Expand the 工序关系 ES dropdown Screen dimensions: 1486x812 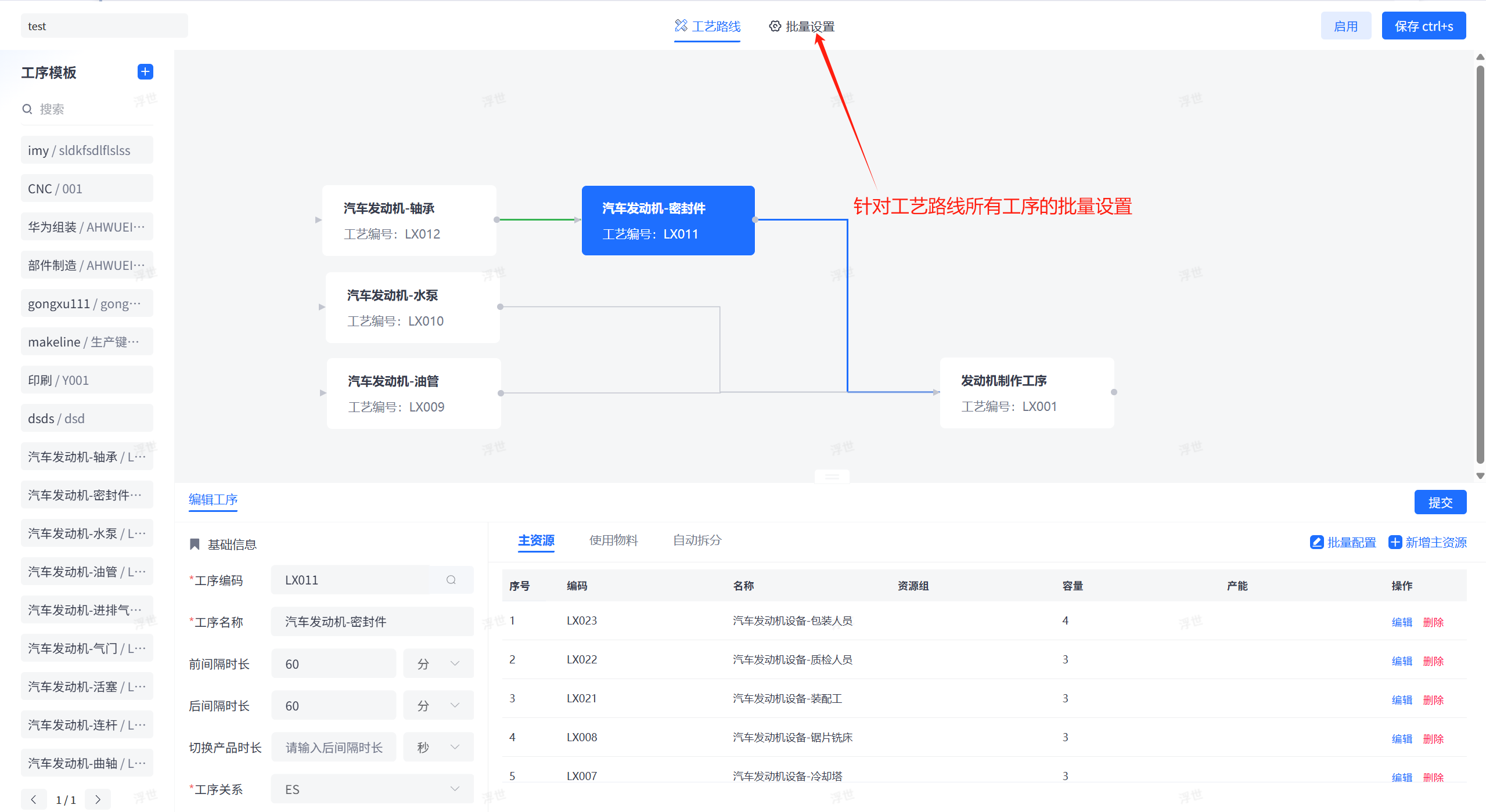372,789
